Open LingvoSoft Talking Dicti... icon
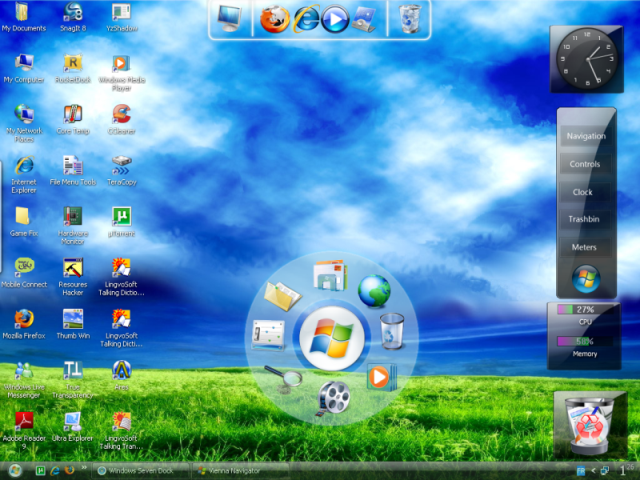The height and width of the screenshot is (480, 640). coord(122,329)
